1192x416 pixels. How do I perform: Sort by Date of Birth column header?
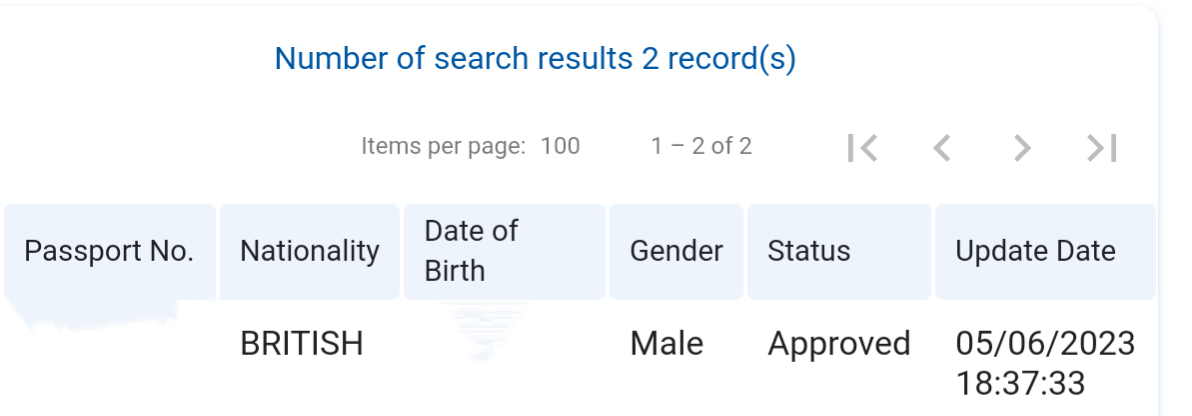pos(504,251)
